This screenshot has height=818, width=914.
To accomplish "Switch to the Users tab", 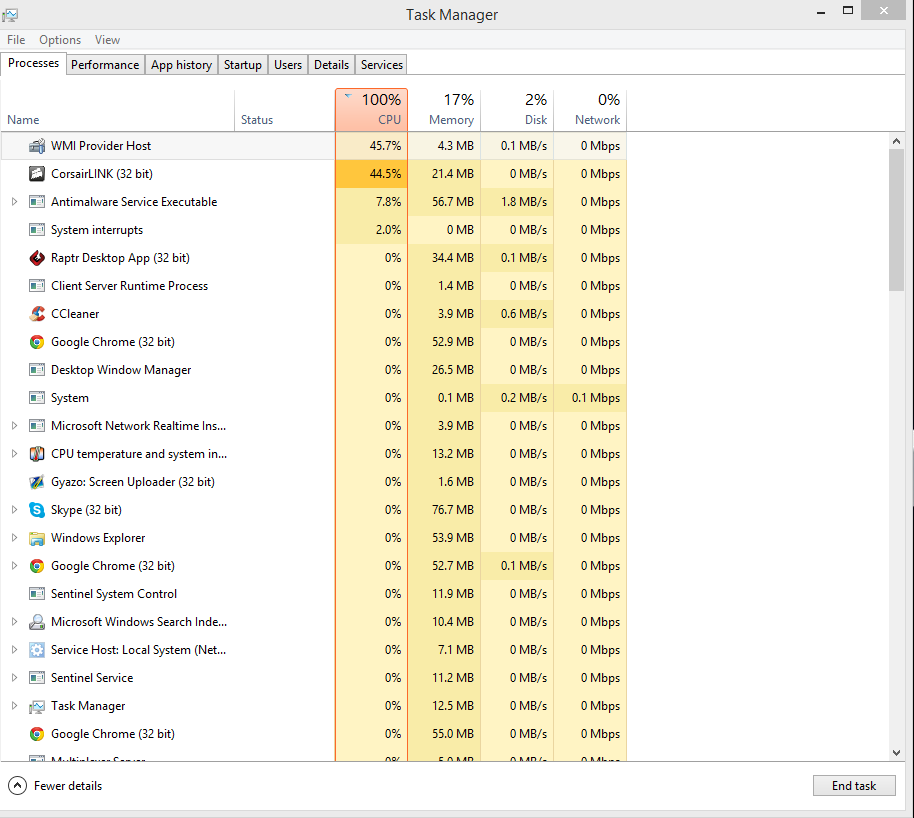I will 288,65.
